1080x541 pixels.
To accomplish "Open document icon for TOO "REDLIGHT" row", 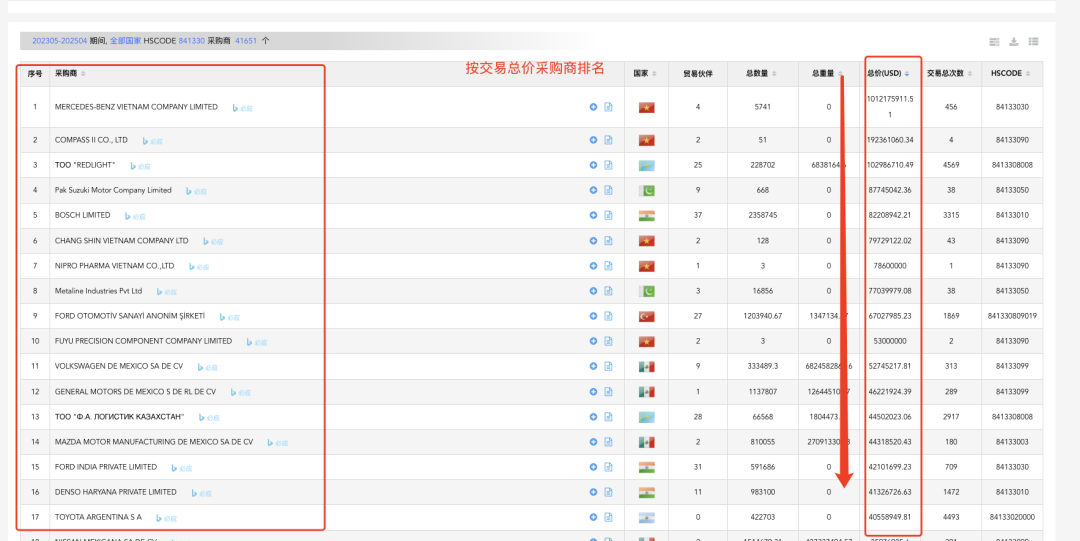I will tap(608, 165).
